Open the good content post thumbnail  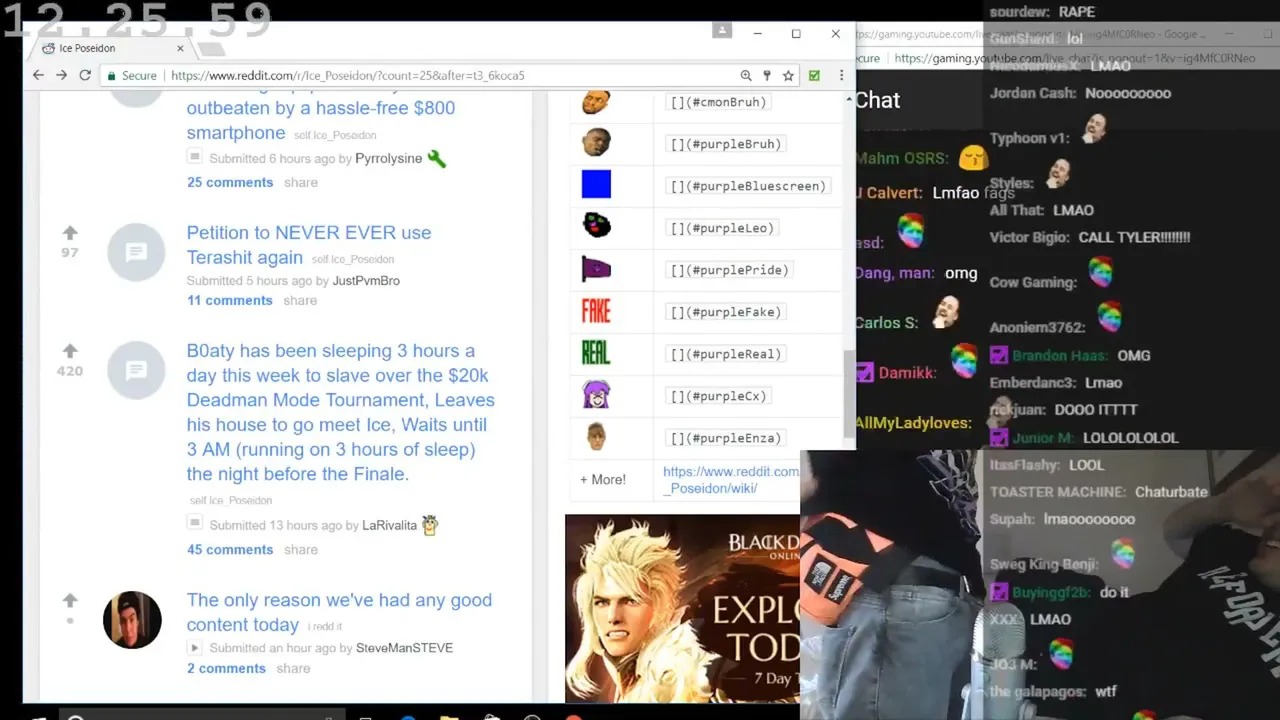pyautogui.click(x=132, y=620)
